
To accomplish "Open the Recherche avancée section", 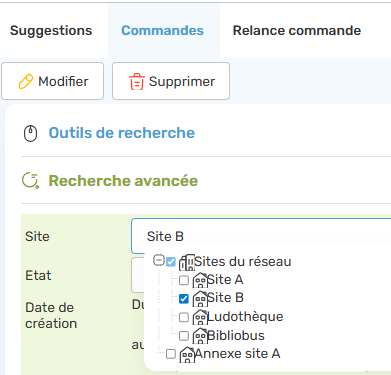I will [x=123, y=181].
